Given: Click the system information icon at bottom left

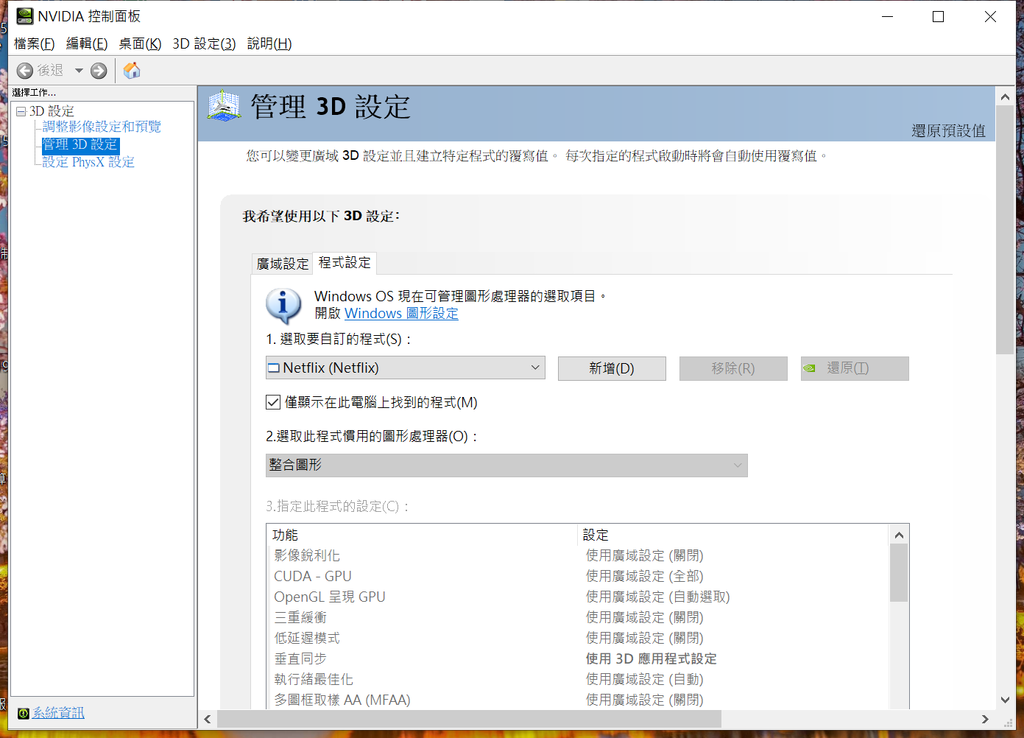Looking at the screenshot, I should pos(24,713).
